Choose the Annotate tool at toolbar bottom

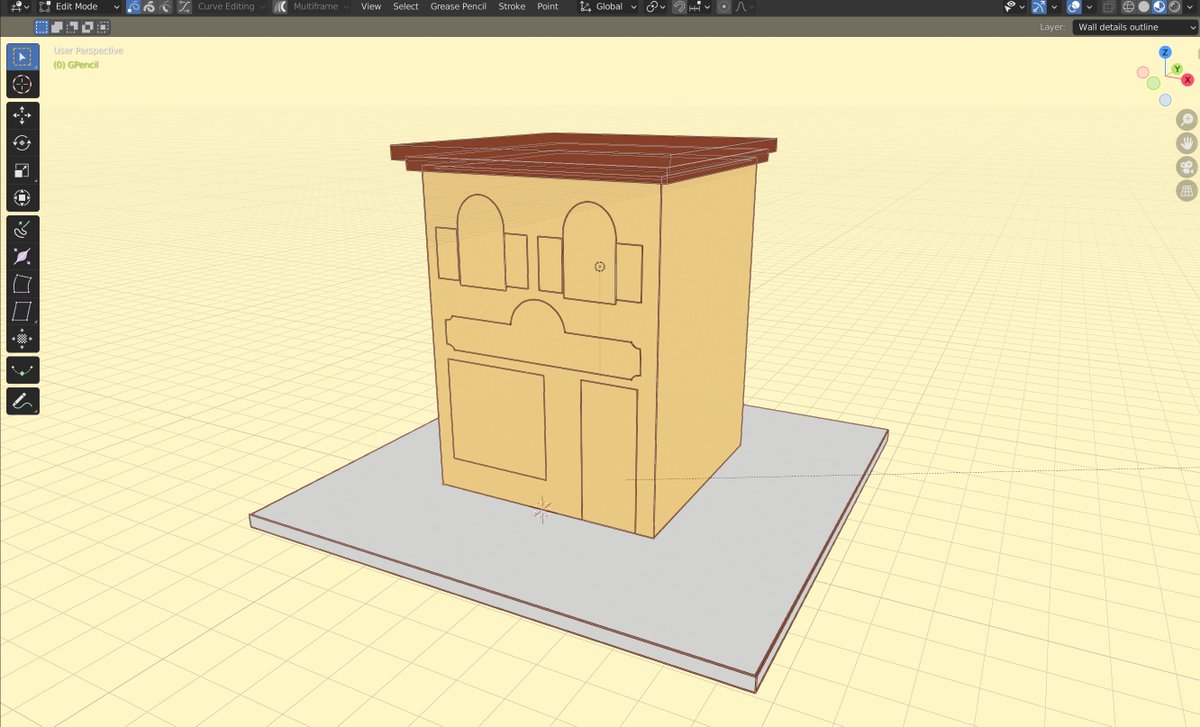coord(22,401)
